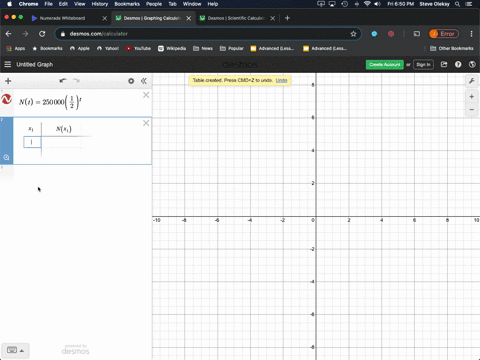Bookmark this page with the star
480x360 pixels.
coord(353,34)
